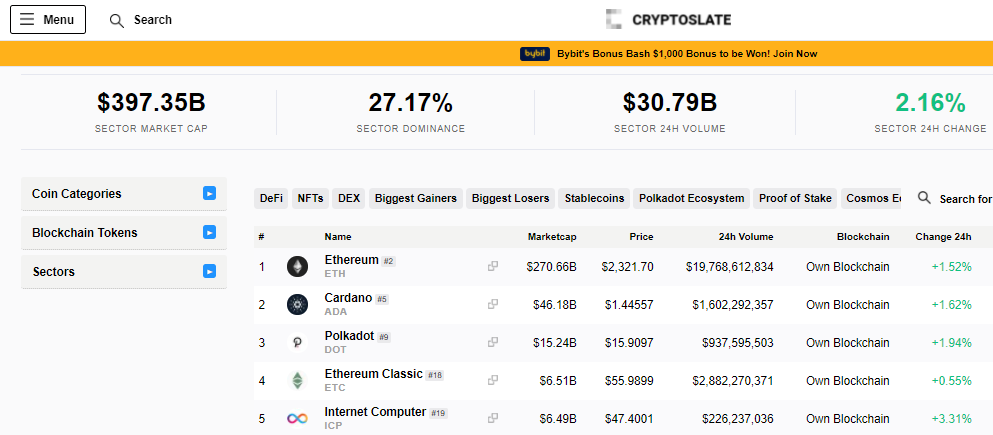993x435 pixels.
Task: Sort table by 24h Volume column
Action: (746, 237)
